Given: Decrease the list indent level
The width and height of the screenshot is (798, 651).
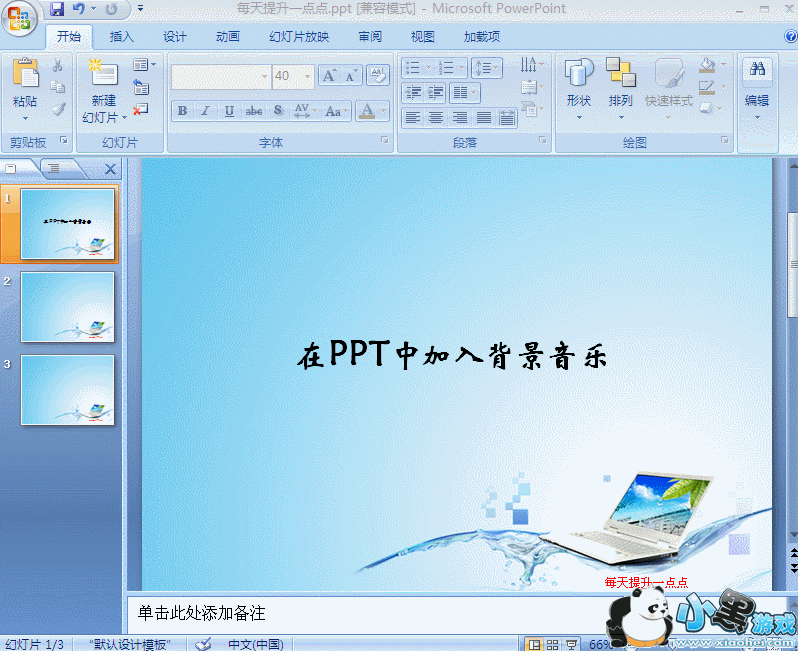Looking at the screenshot, I should coord(414,93).
